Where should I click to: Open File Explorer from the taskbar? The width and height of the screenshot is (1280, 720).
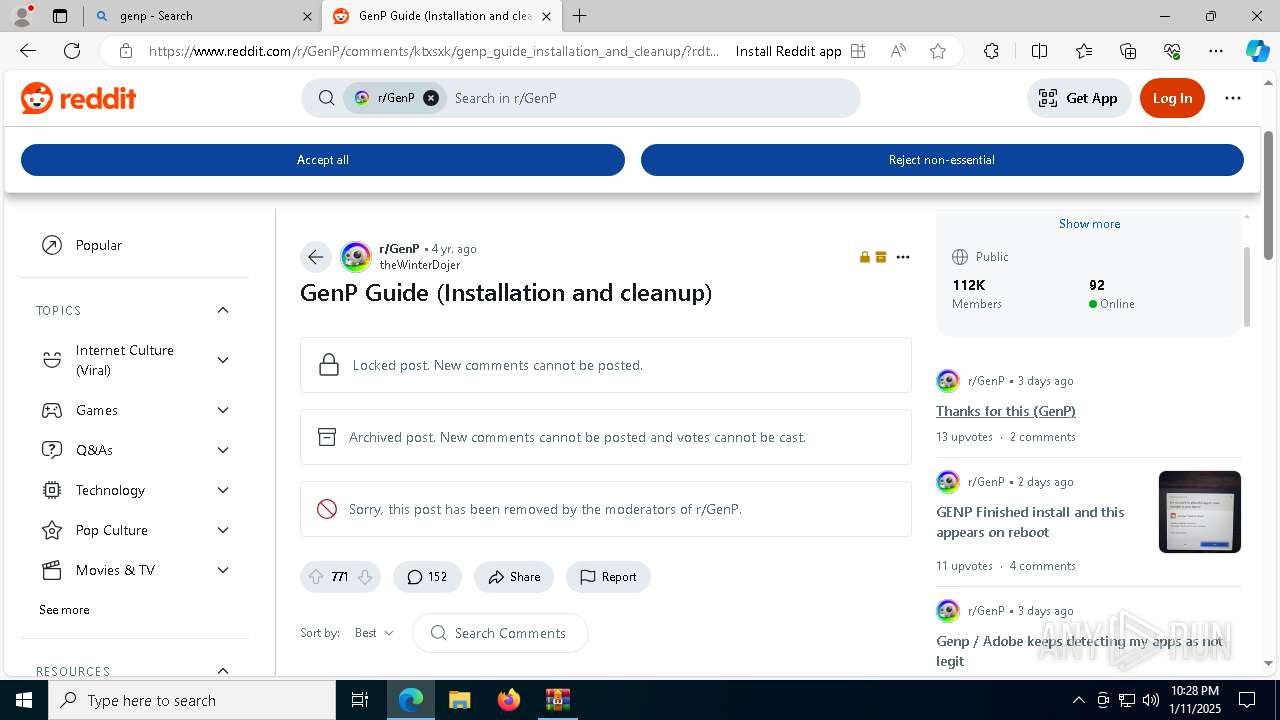click(460, 700)
